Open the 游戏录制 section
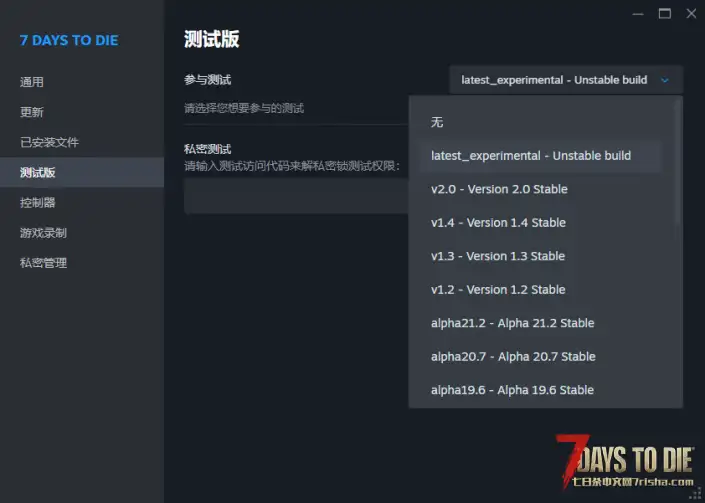Screen dimensions: 705x503 tap(44, 233)
